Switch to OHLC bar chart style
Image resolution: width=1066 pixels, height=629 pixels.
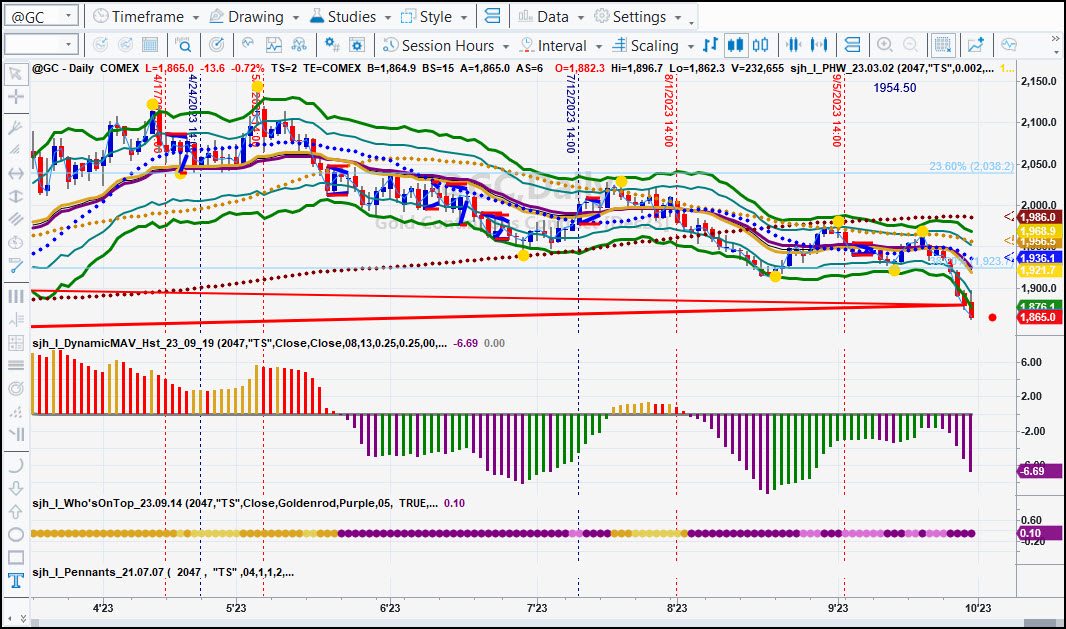[710, 46]
